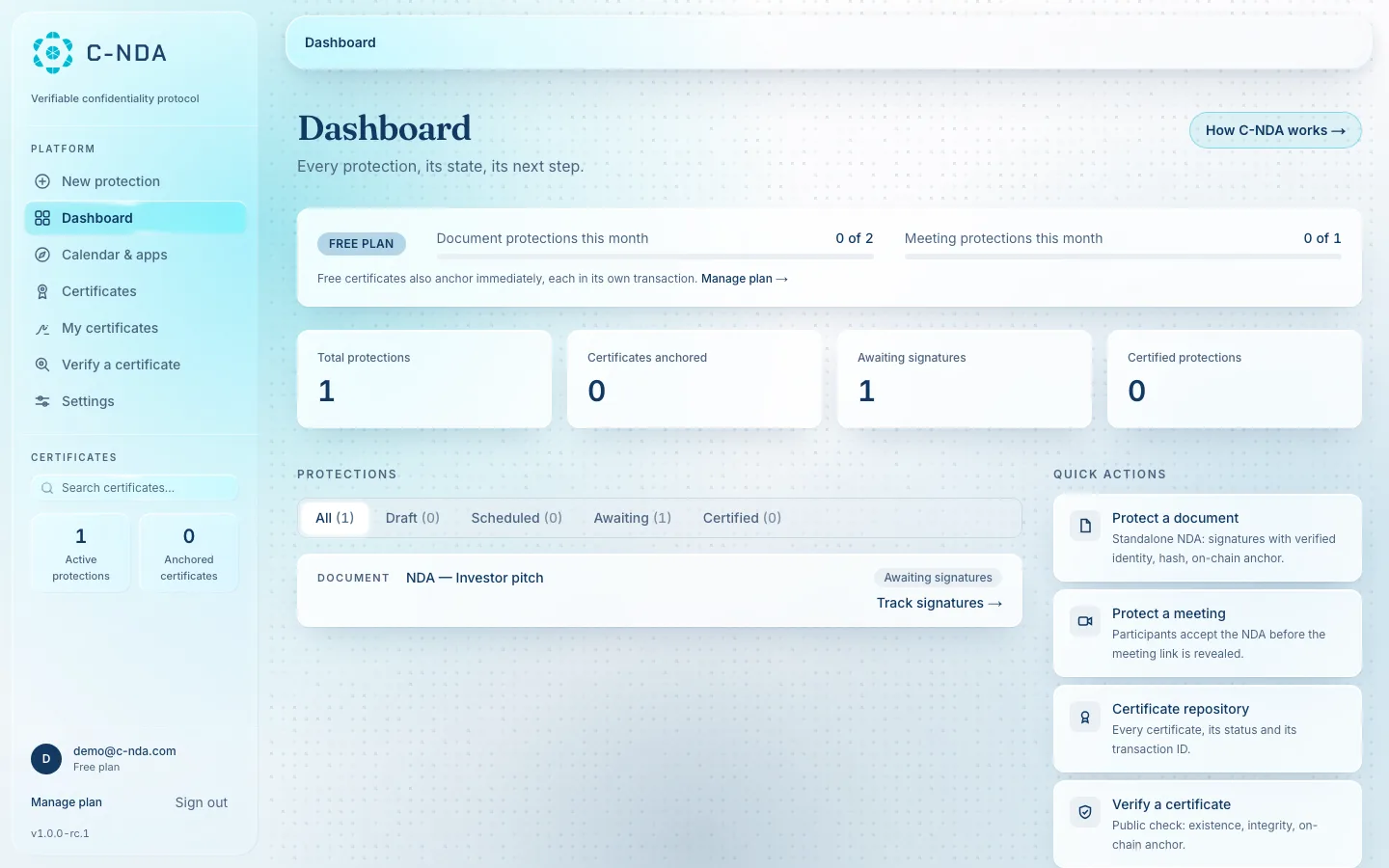This screenshot has height=868, width=1389.
Task: Click the My certificates signature icon
Action: click(x=42, y=328)
